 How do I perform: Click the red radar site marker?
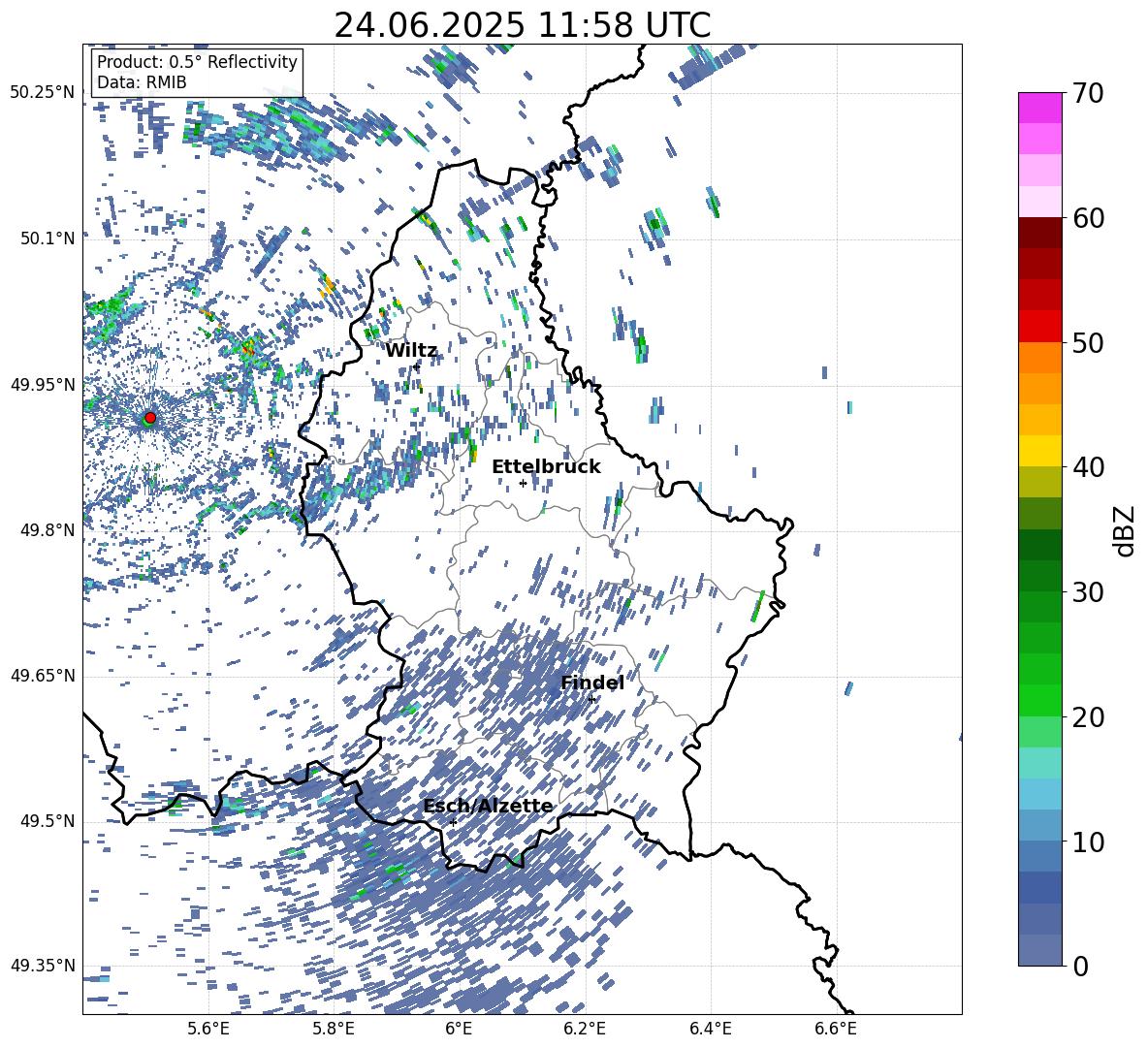(150, 417)
